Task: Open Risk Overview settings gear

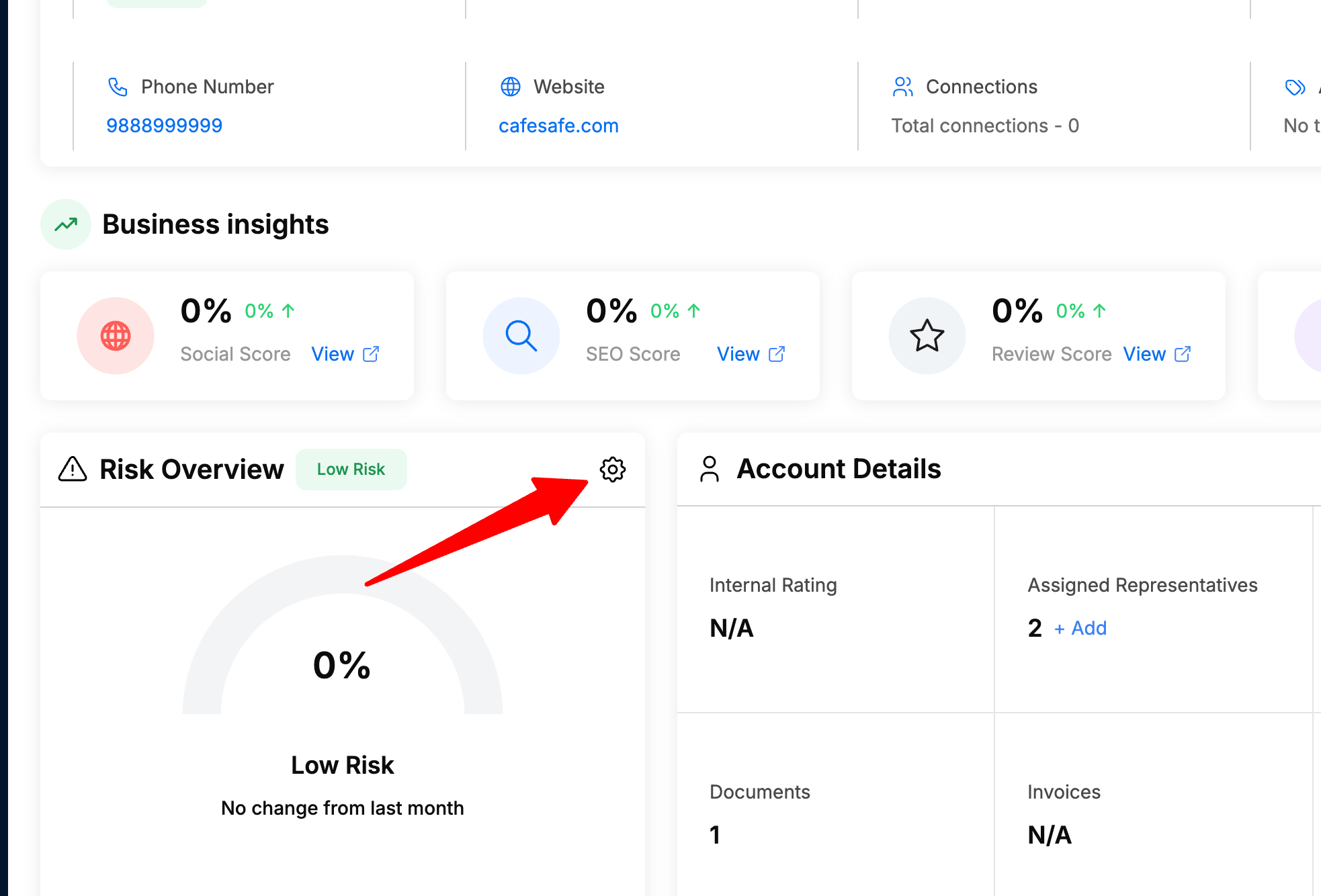Action: [613, 469]
